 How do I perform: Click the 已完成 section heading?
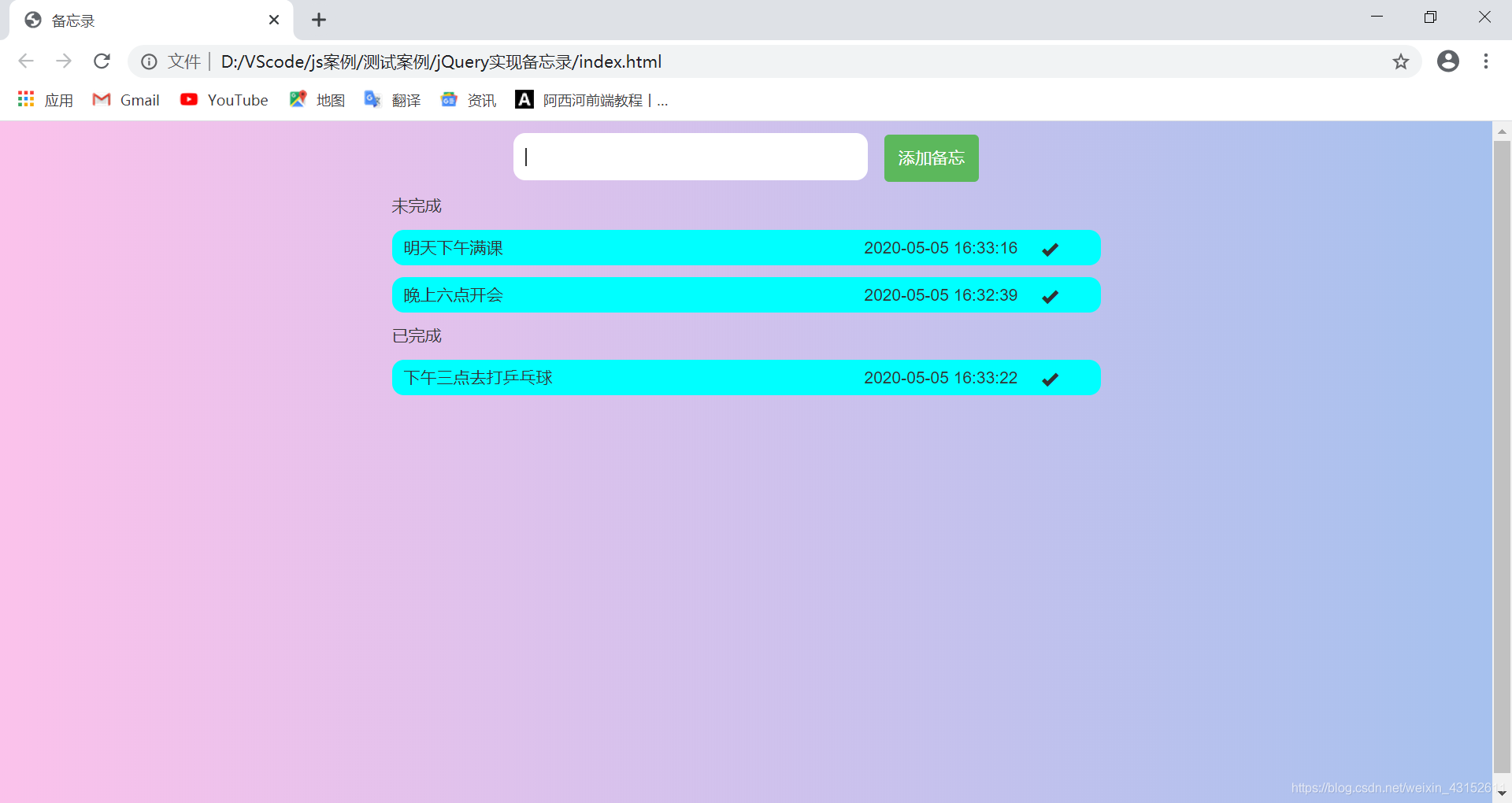pyautogui.click(x=417, y=336)
